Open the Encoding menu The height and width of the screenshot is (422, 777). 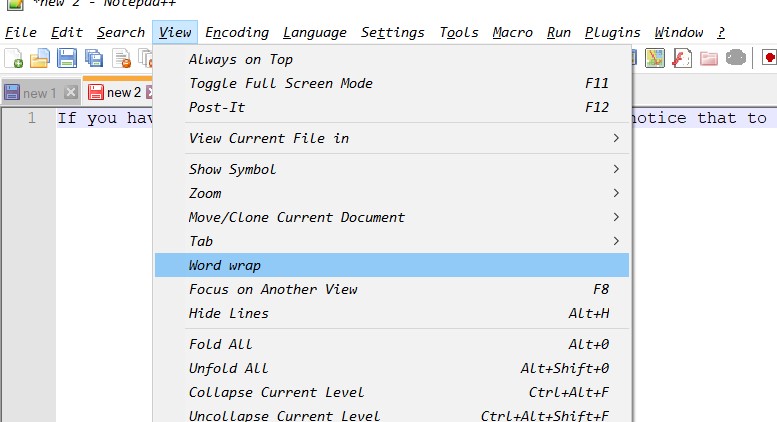click(237, 33)
